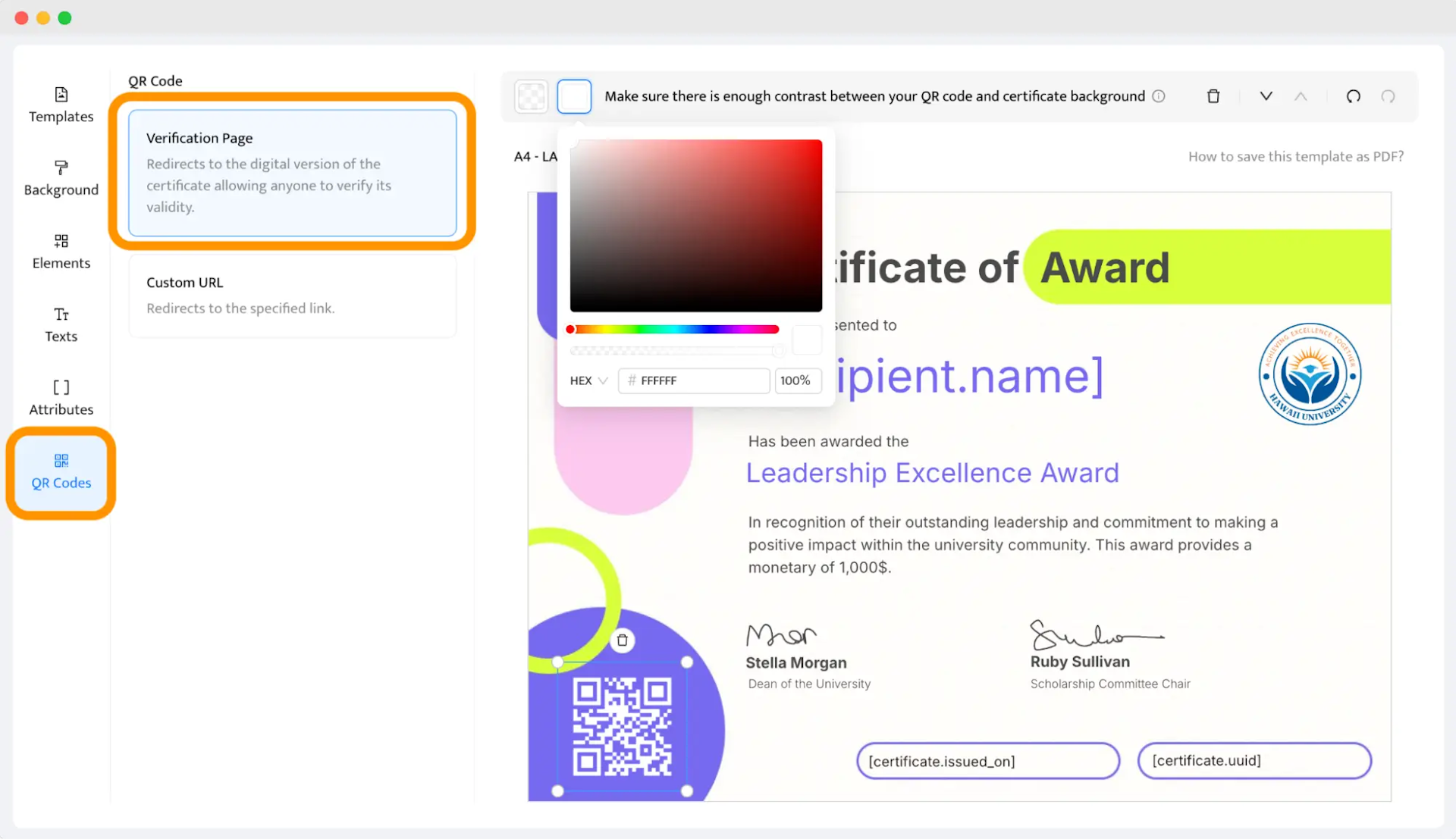Move the QR code layer down
1456x839 pixels.
click(x=1265, y=96)
